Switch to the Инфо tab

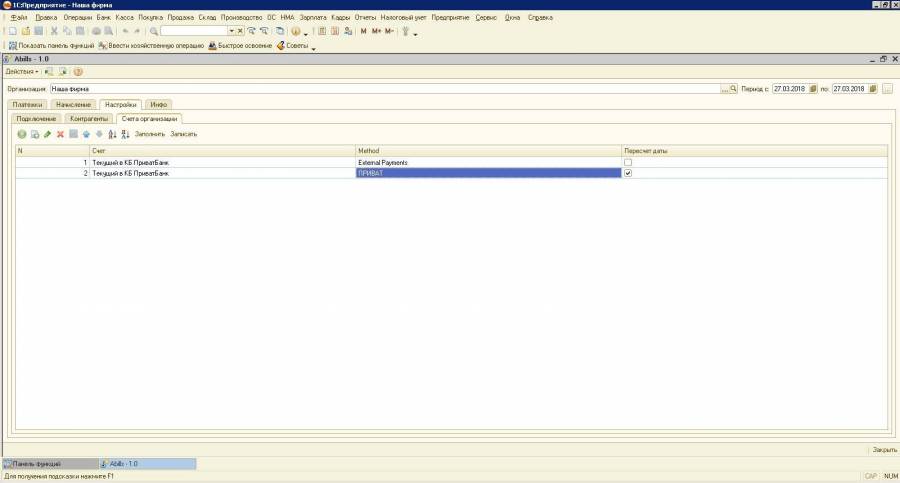click(158, 105)
